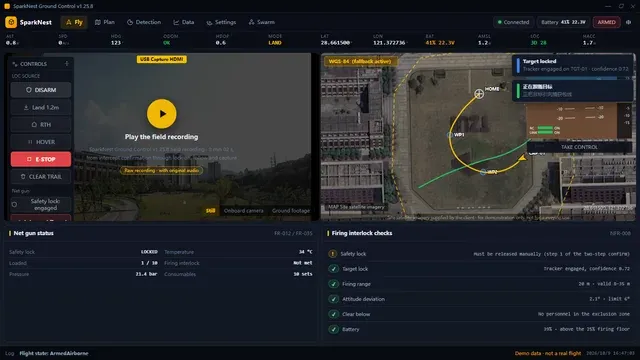Viewport: 640px width, 360px height.
Task: Open the Settings tab
Action: (x=221, y=22)
